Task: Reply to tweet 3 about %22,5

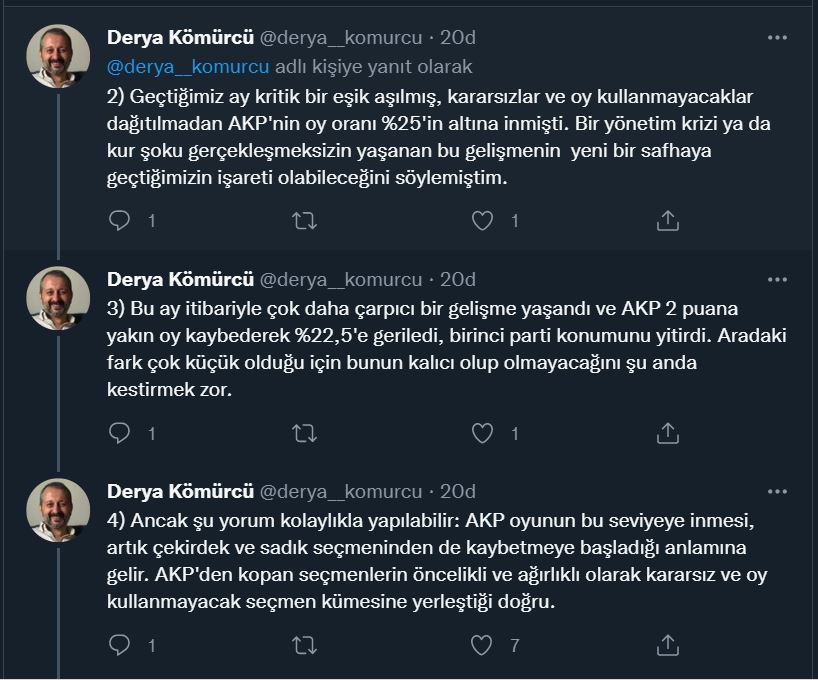Action: point(119,433)
